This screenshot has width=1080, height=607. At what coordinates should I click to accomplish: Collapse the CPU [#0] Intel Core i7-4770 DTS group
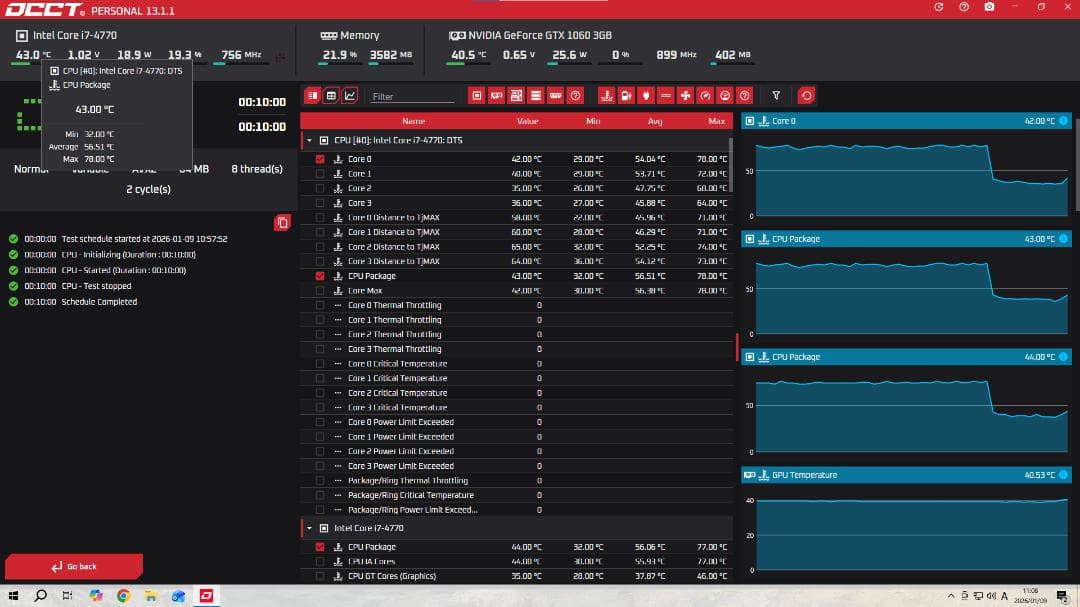click(309, 141)
